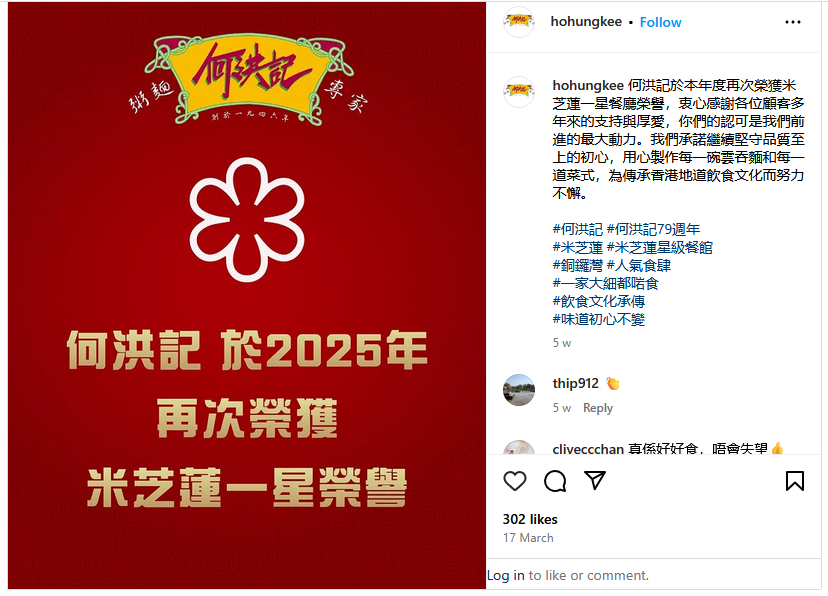Open the #米芝蓮星級餐館 hashtag
This screenshot has height=596, width=828.
(660, 247)
